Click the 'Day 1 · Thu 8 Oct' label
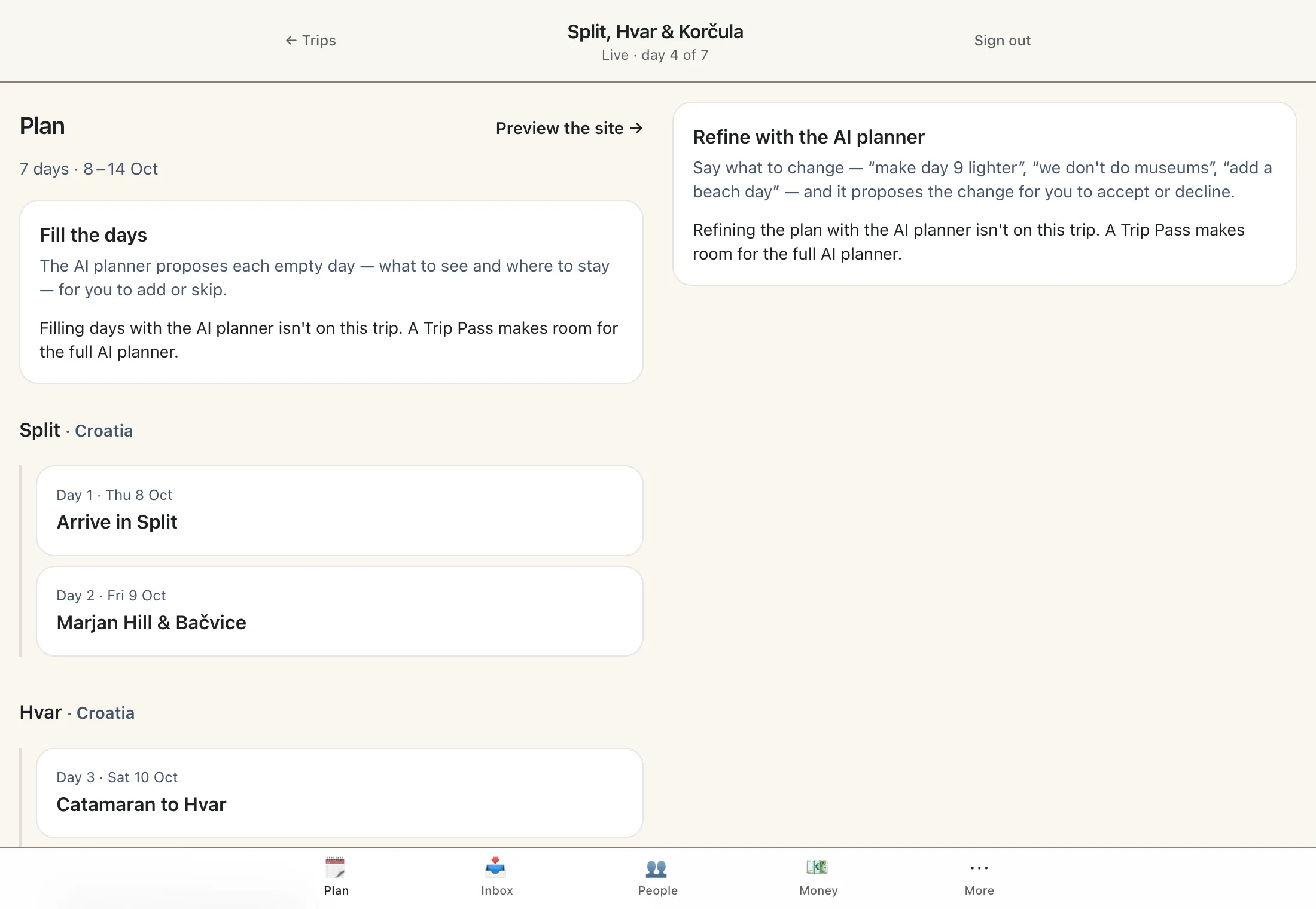The image size is (1316, 909). pyautogui.click(x=114, y=495)
